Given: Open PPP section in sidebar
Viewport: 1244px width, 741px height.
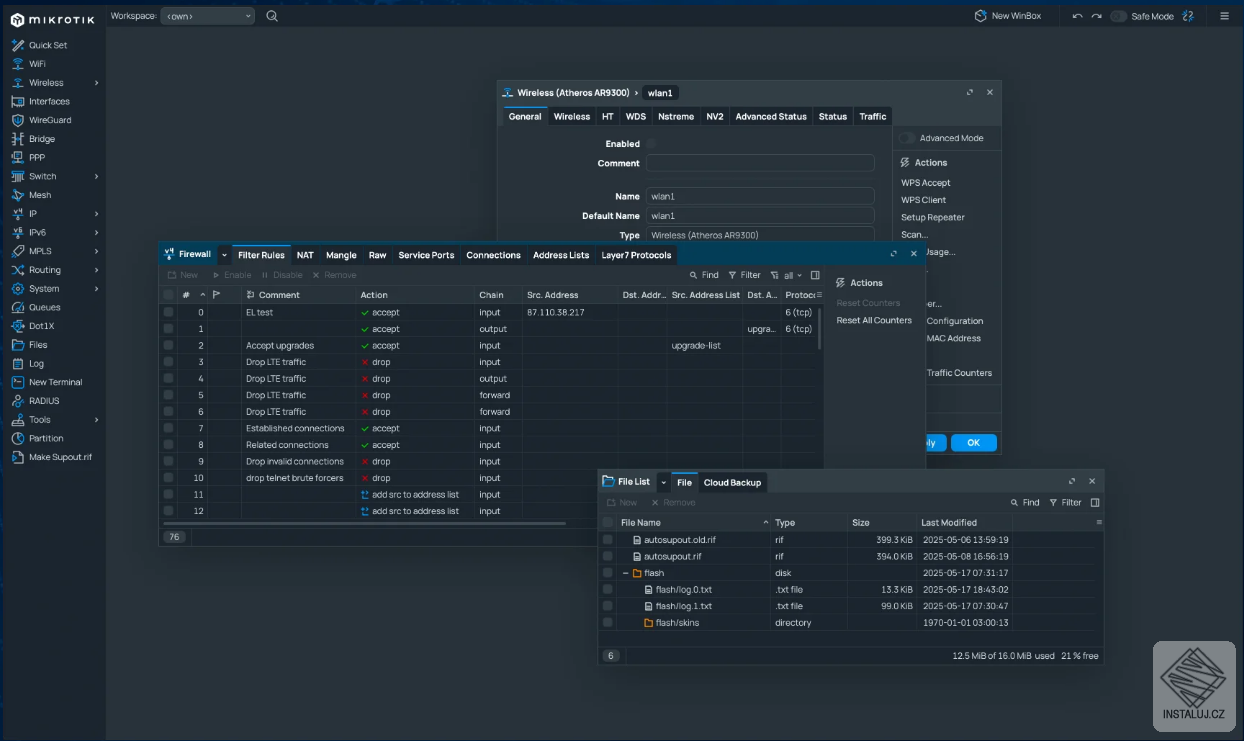Looking at the screenshot, I should (37, 157).
